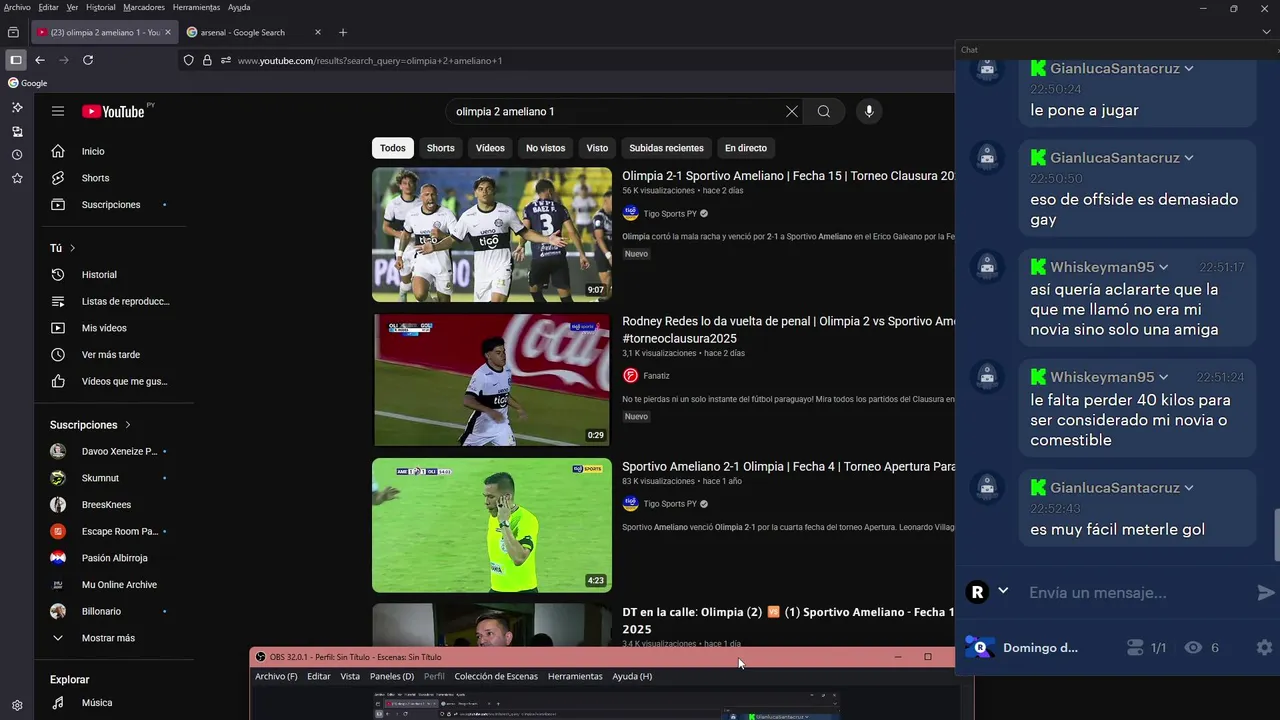Open Google bookmark in bookmarks bar
This screenshot has height=720, width=1280.
[27, 83]
